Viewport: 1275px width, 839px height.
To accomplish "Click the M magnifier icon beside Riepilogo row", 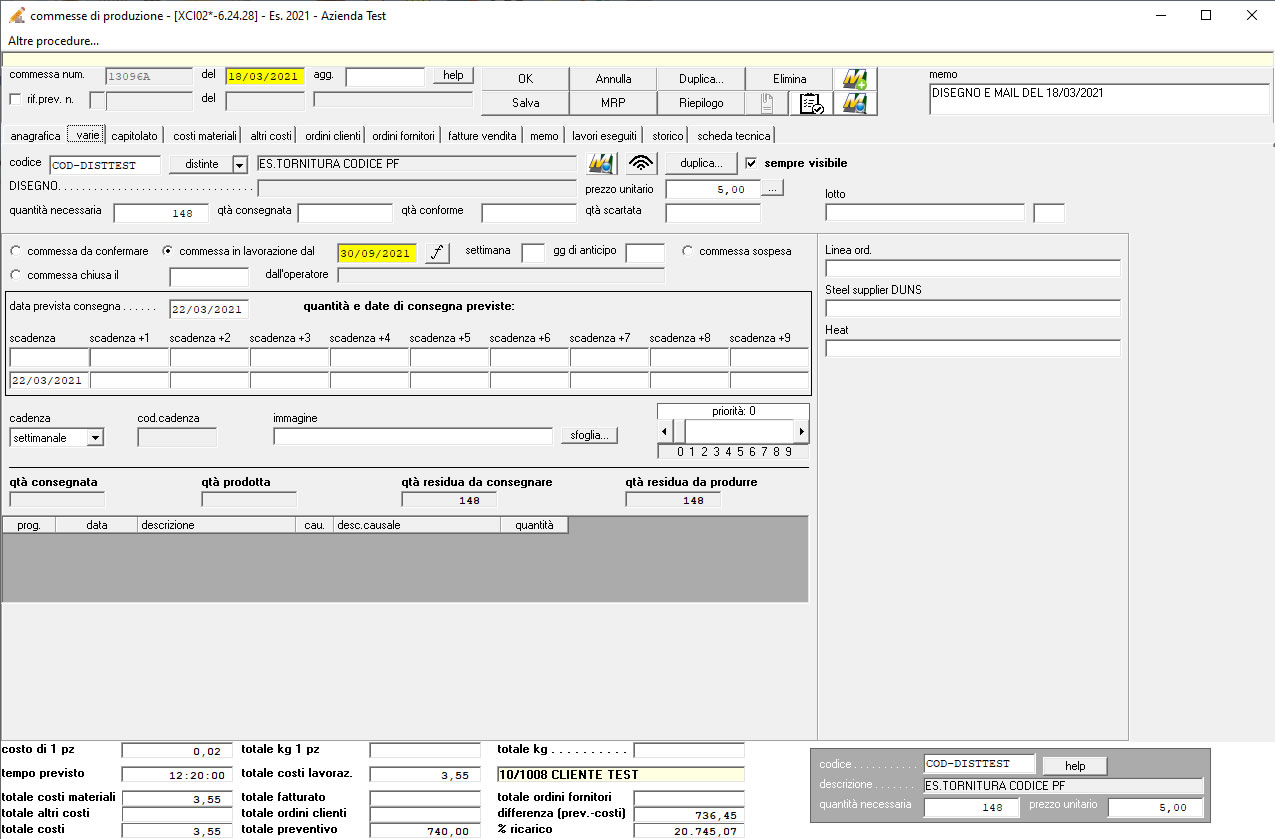I will [x=855, y=103].
